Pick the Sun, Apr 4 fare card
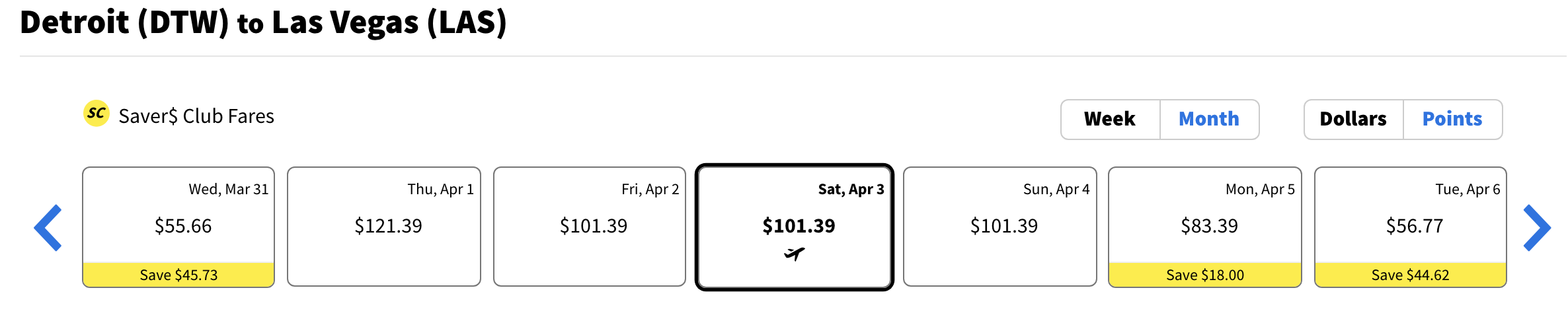1568x325 pixels. [1000, 227]
